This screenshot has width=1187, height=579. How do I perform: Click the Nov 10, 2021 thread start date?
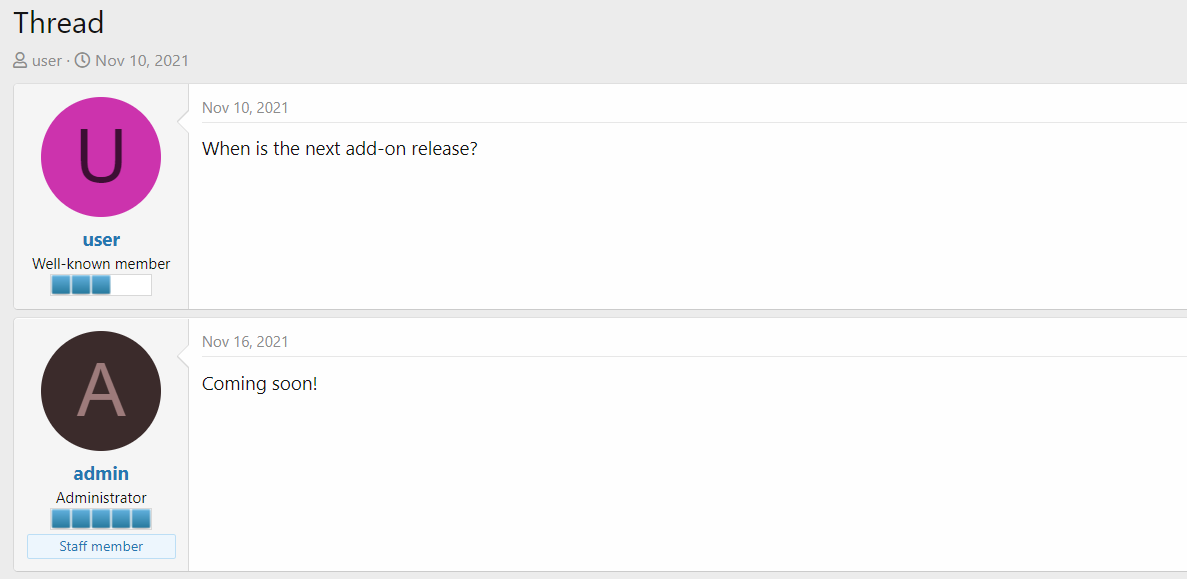tap(142, 61)
